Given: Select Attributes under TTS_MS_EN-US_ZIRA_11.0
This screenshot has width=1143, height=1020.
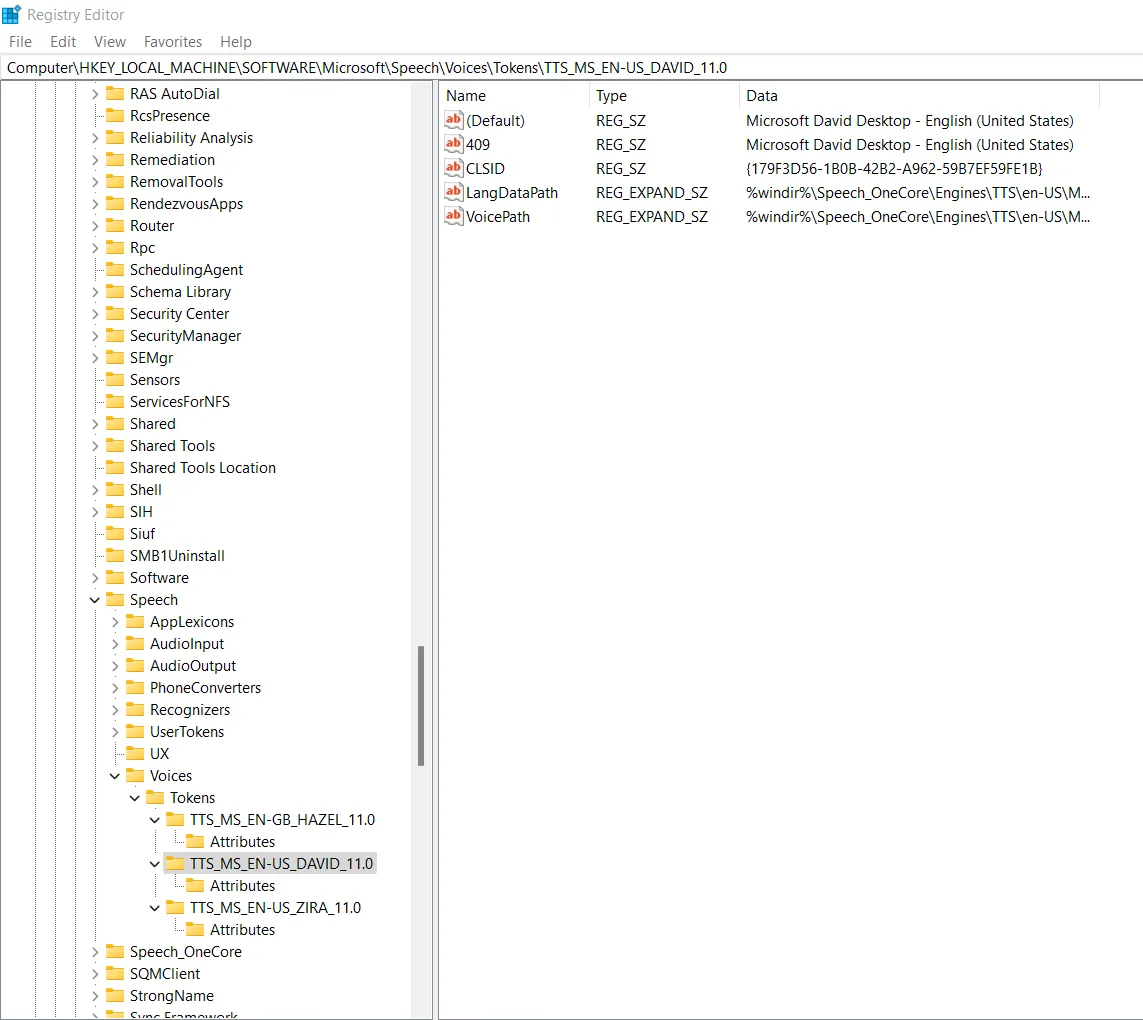Looking at the screenshot, I should coord(242,930).
